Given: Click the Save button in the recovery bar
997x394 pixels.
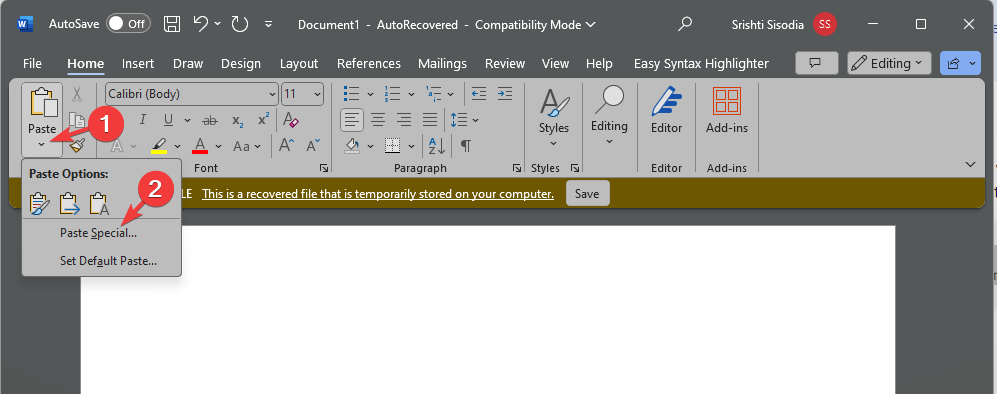Looking at the screenshot, I should click(x=587, y=194).
